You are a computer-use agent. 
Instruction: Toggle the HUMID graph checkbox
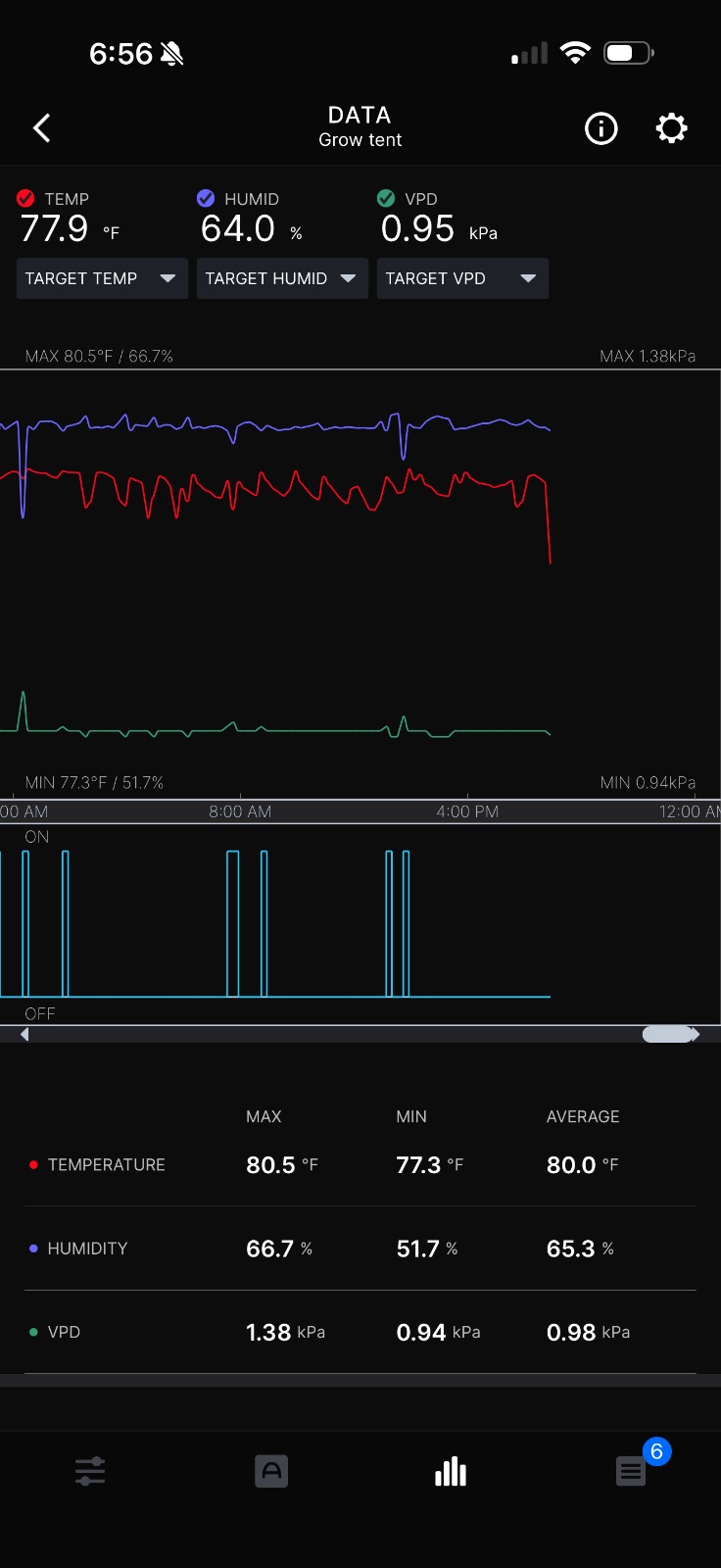(x=206, y=198)
